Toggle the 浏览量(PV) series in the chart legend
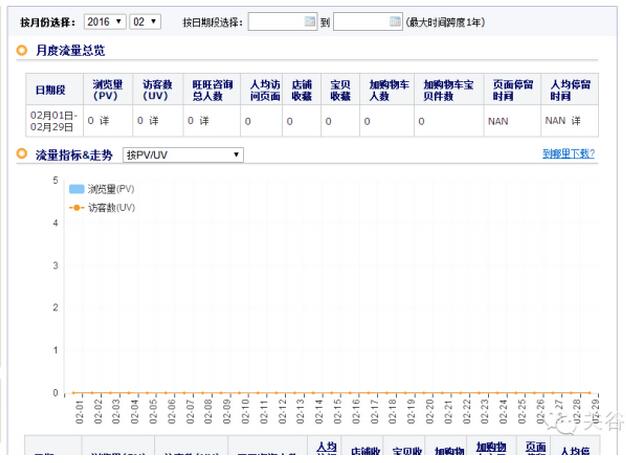This screenshot has height=463, width=626. [x=110, y=188]
